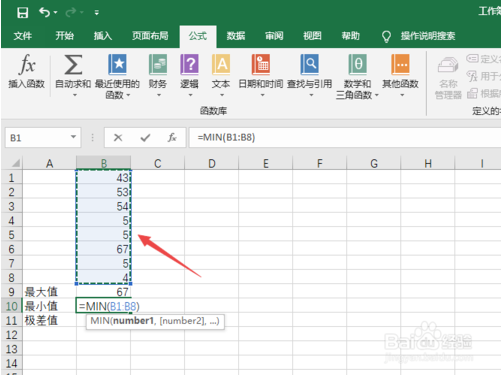Open the customize quick access toolbar arrow
Viewport: 502px width, 375px height.
click(96, 13)
